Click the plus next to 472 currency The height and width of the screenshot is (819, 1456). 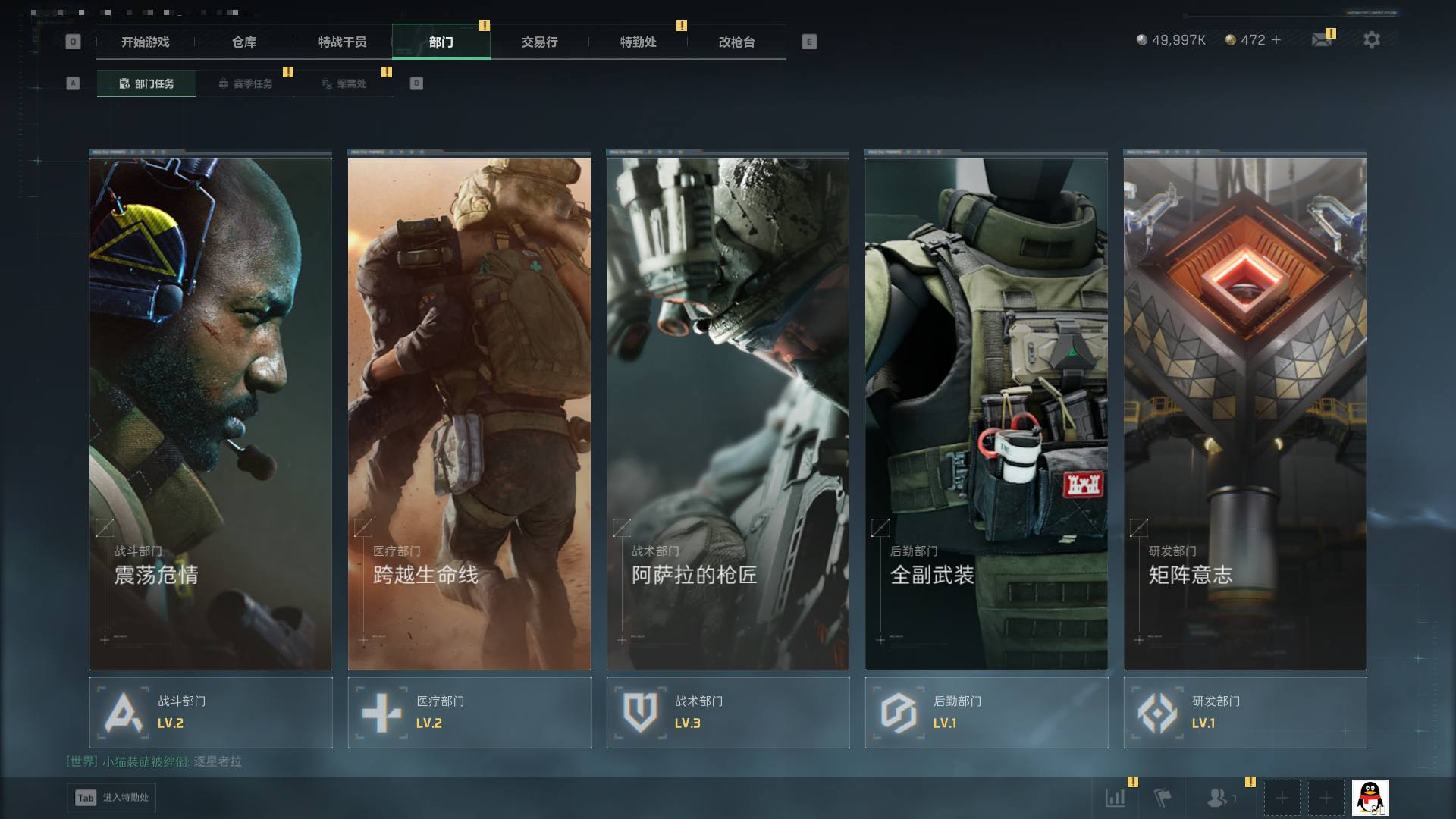1276,39
